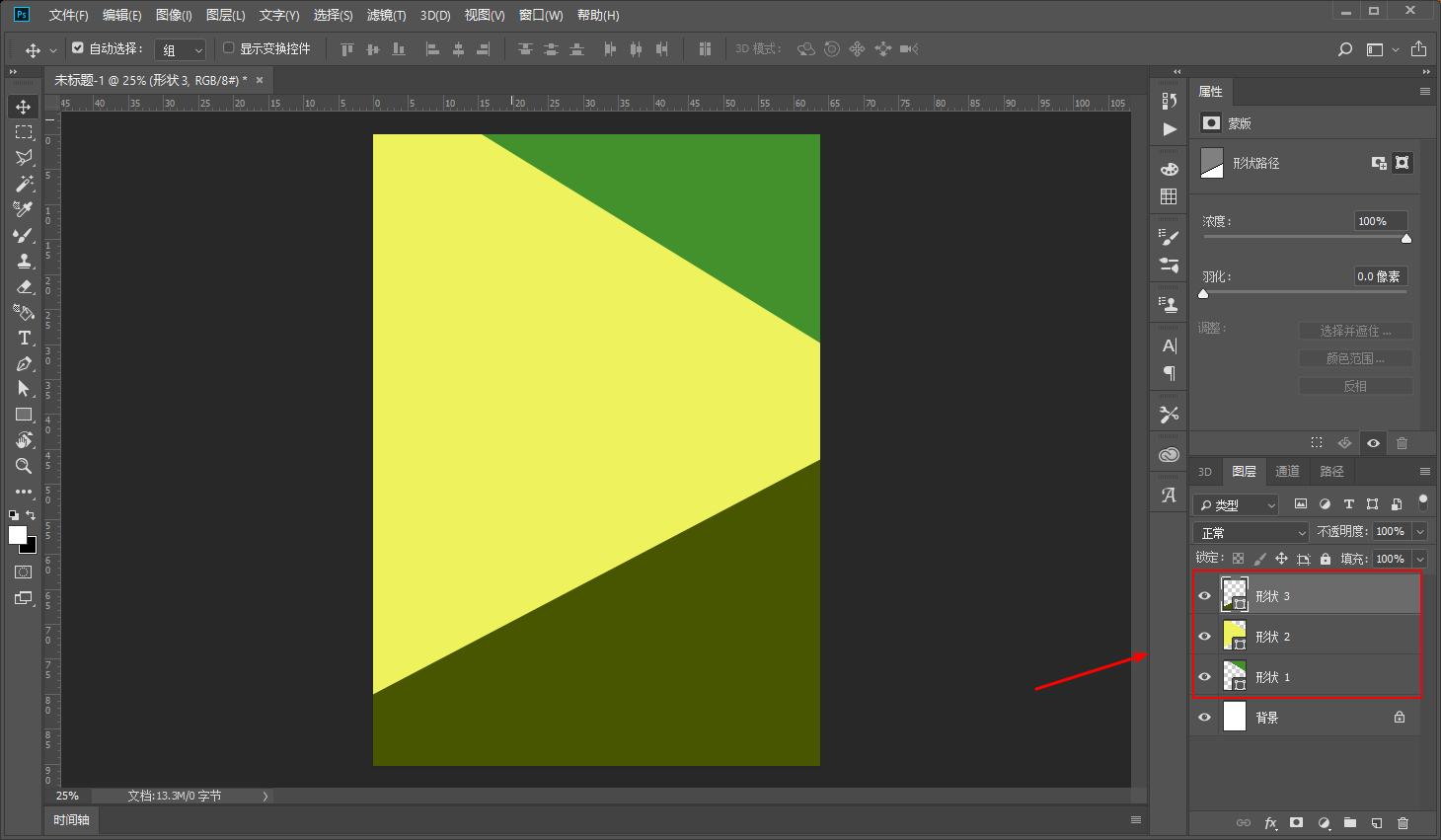Click the 蒙版 mask button
The width and height of the screenshot is (1441, 840).
(1211, 122)
